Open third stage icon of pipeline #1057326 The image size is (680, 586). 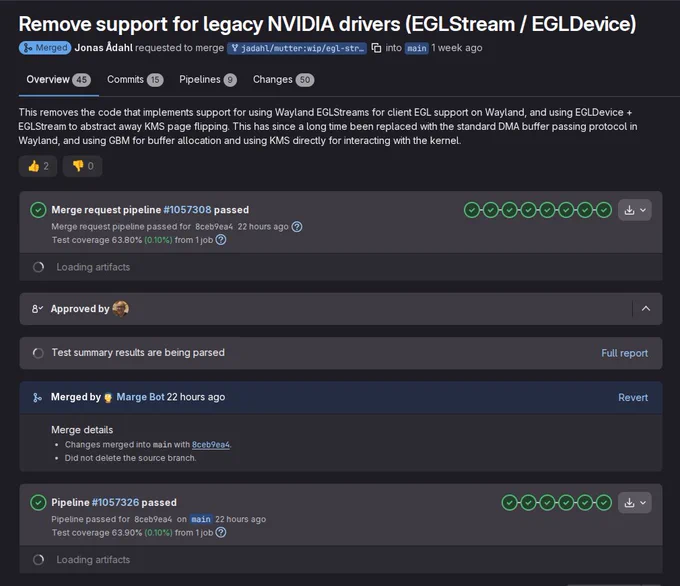point(547,503)
